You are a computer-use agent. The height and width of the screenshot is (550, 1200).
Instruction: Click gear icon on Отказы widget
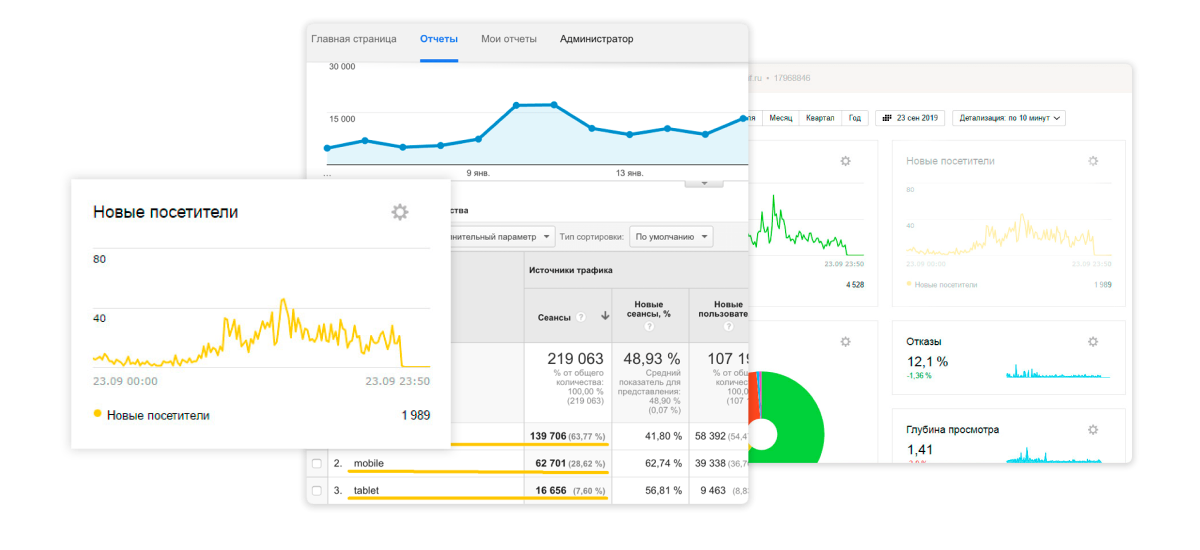pos(1093,341)
